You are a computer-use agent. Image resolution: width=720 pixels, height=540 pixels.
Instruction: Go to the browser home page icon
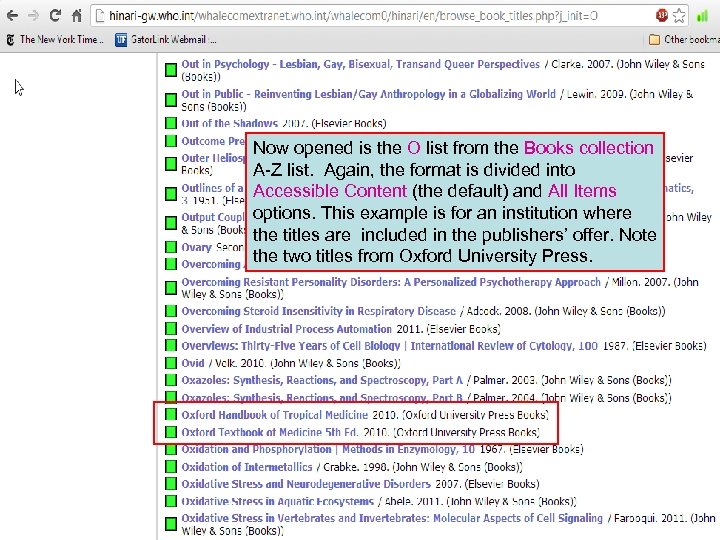point(77,16)
